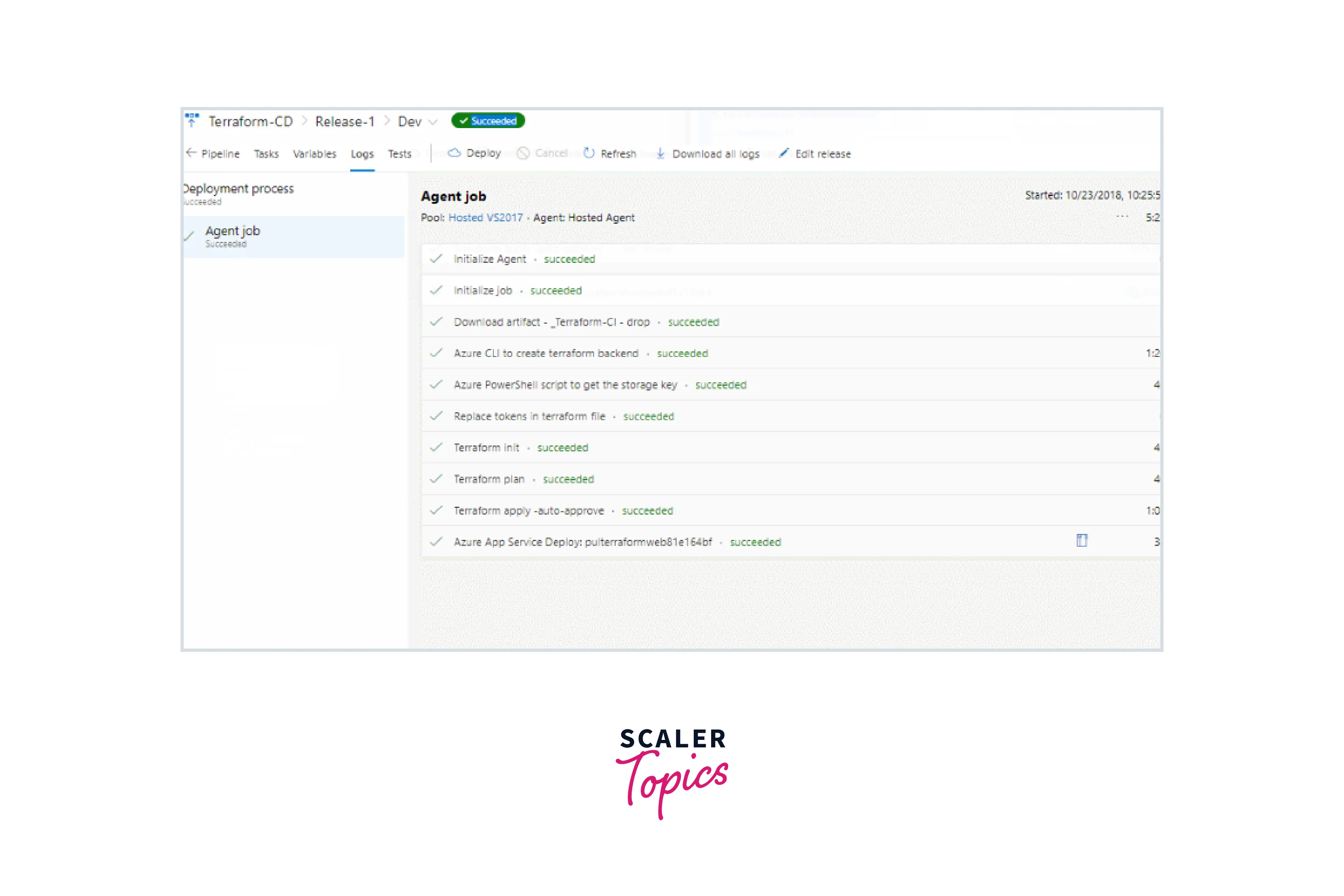Open the Hosted VS2017 pool link
Screen dimensions: 1344x896
click(x=485, y=218)
